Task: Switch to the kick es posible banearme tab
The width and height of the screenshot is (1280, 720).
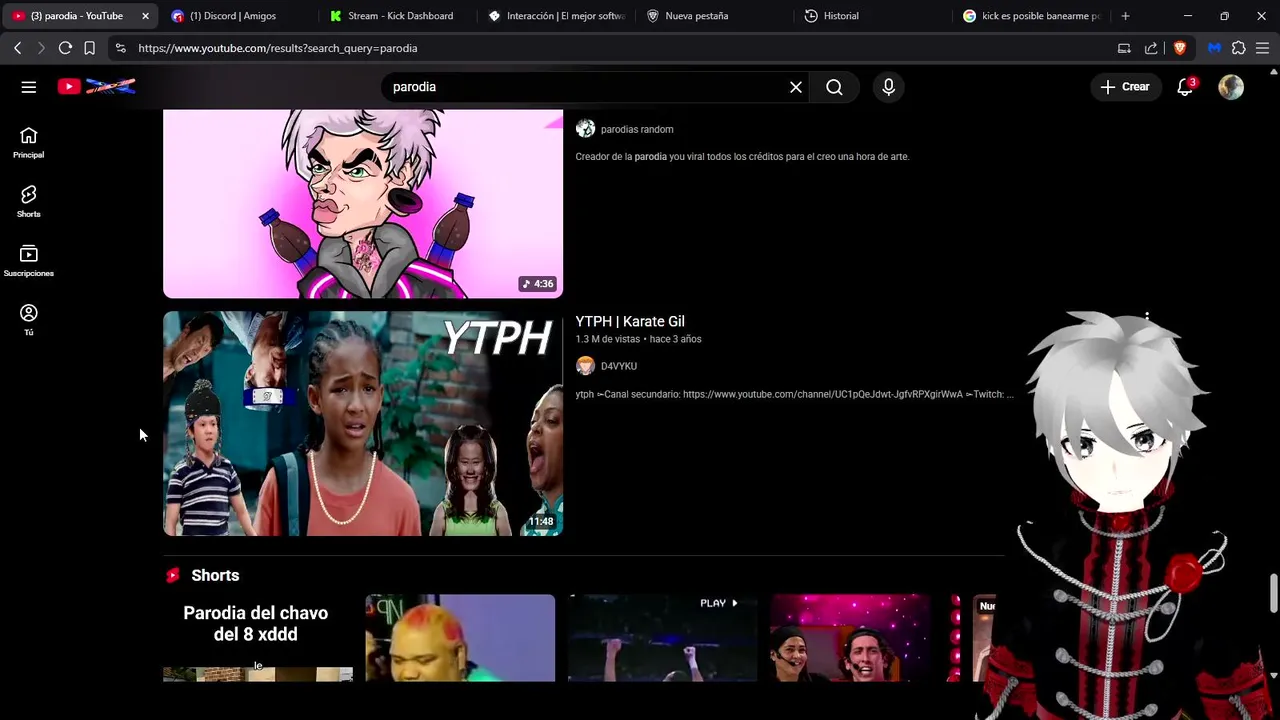Action: tap(1032, 16)
